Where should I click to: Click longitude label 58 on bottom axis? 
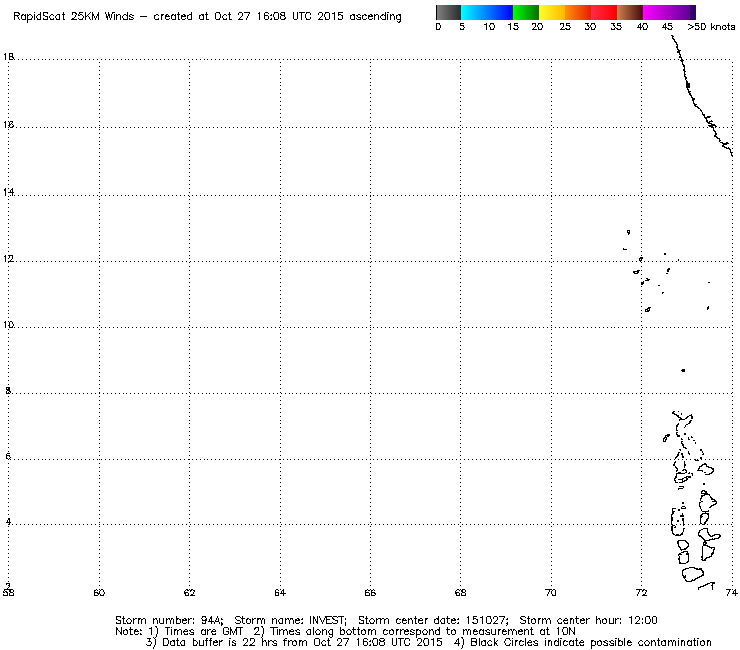[x=8, y=592]
